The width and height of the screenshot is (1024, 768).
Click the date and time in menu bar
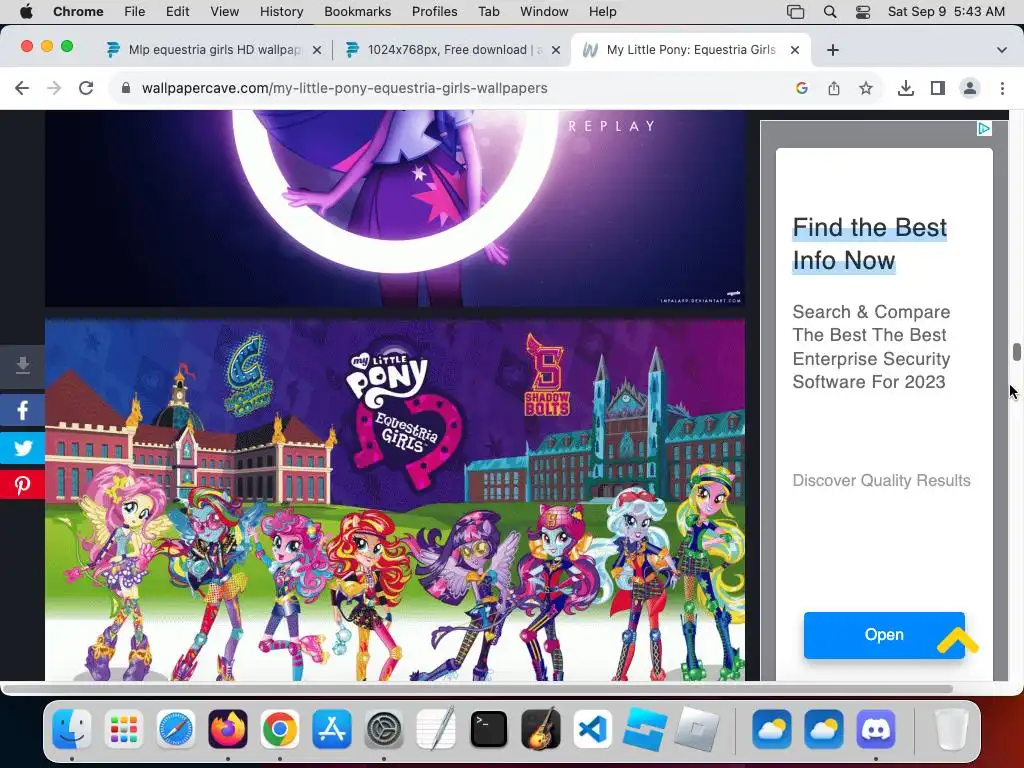point(946,12)
